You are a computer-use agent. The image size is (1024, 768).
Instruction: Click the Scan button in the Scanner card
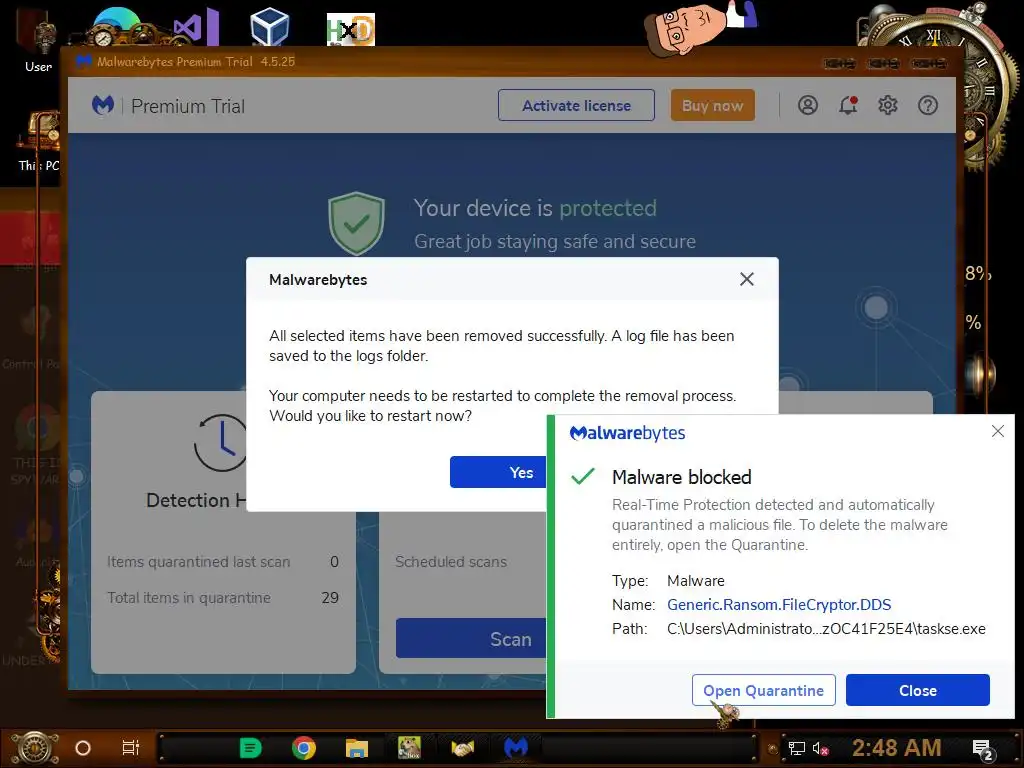(x=472, y=639)
